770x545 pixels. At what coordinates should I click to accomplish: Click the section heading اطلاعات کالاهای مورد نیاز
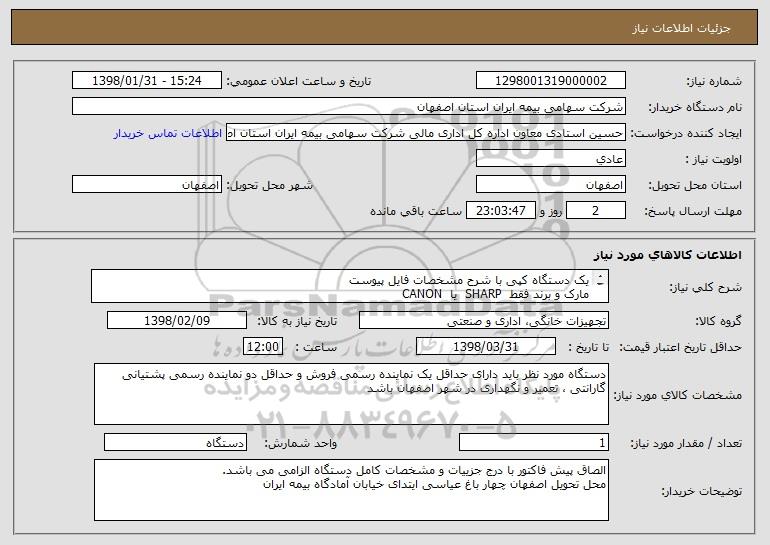coord(667,255)
